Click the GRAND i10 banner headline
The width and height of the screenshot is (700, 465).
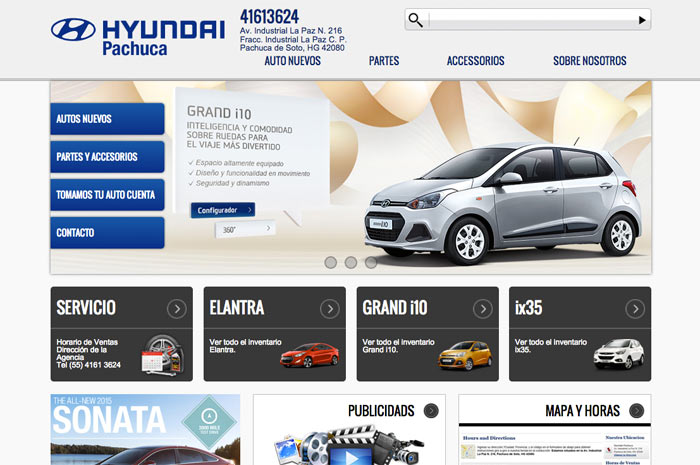coord(219,112)
